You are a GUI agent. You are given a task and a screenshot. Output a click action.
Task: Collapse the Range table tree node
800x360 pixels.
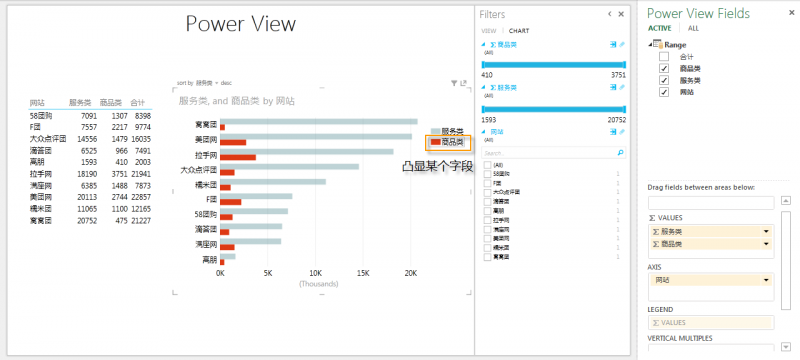pos(650,45)
